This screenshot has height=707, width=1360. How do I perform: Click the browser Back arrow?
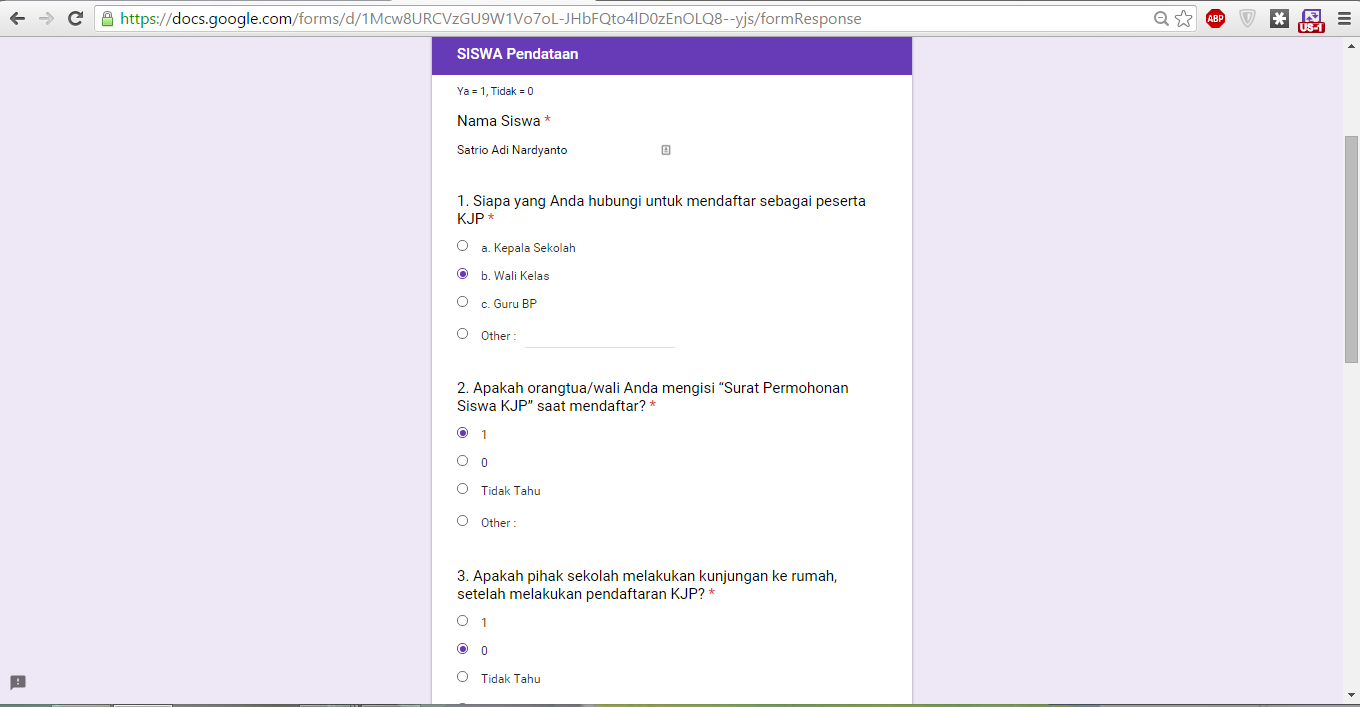17,18
